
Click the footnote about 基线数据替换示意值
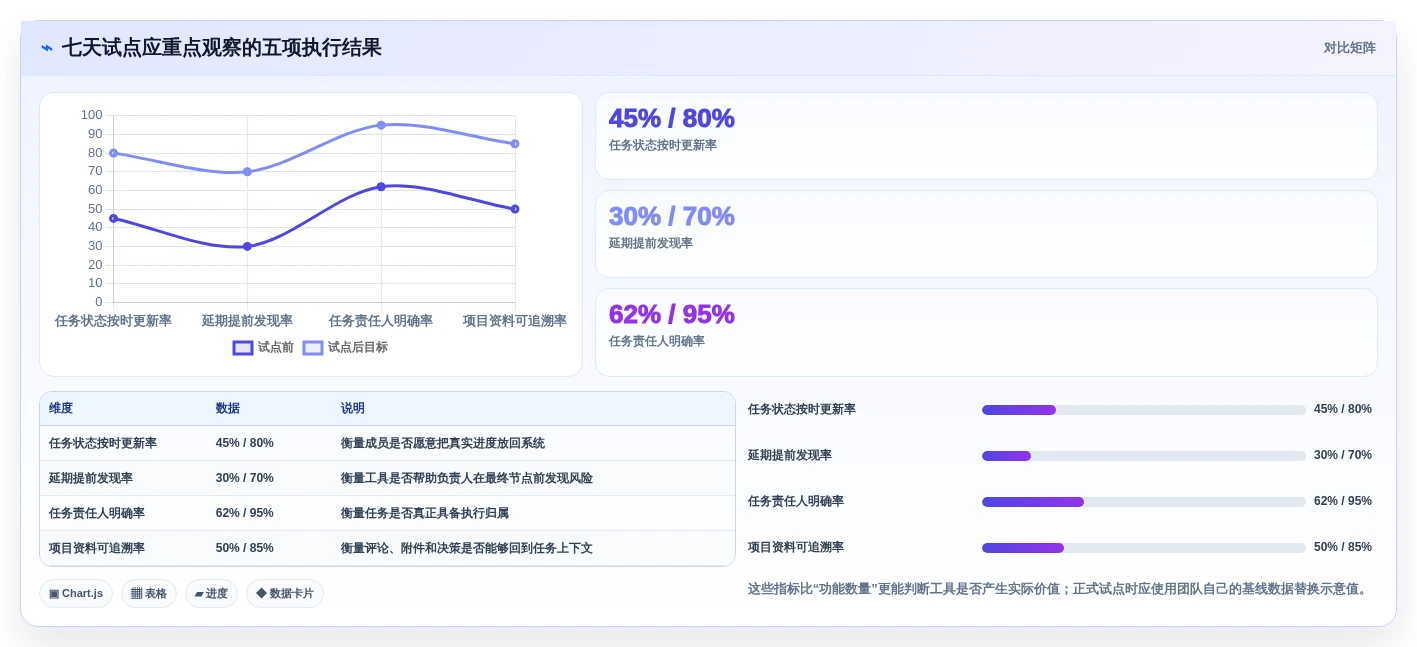coord(1058,589)
